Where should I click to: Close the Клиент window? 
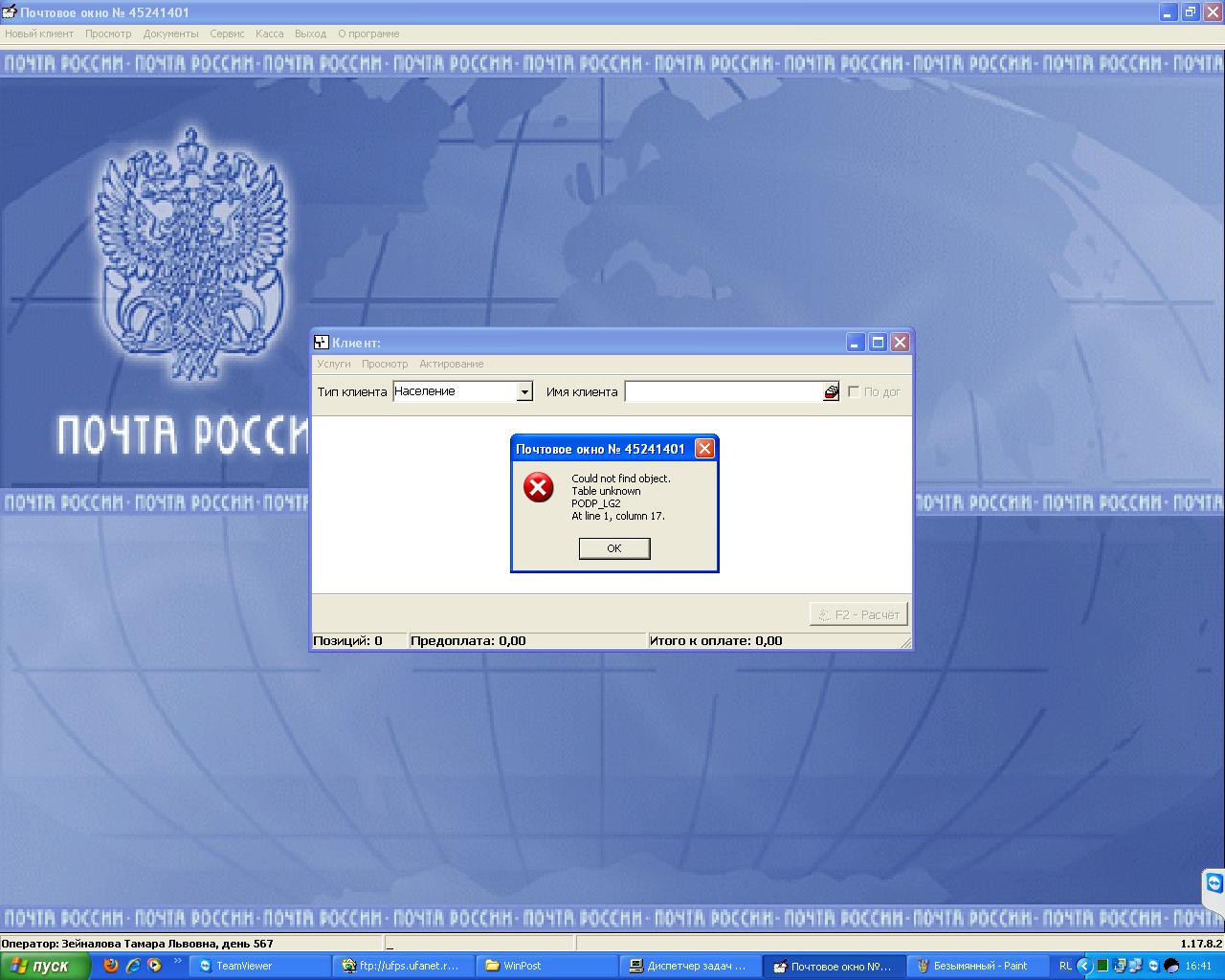click(900, 343)
